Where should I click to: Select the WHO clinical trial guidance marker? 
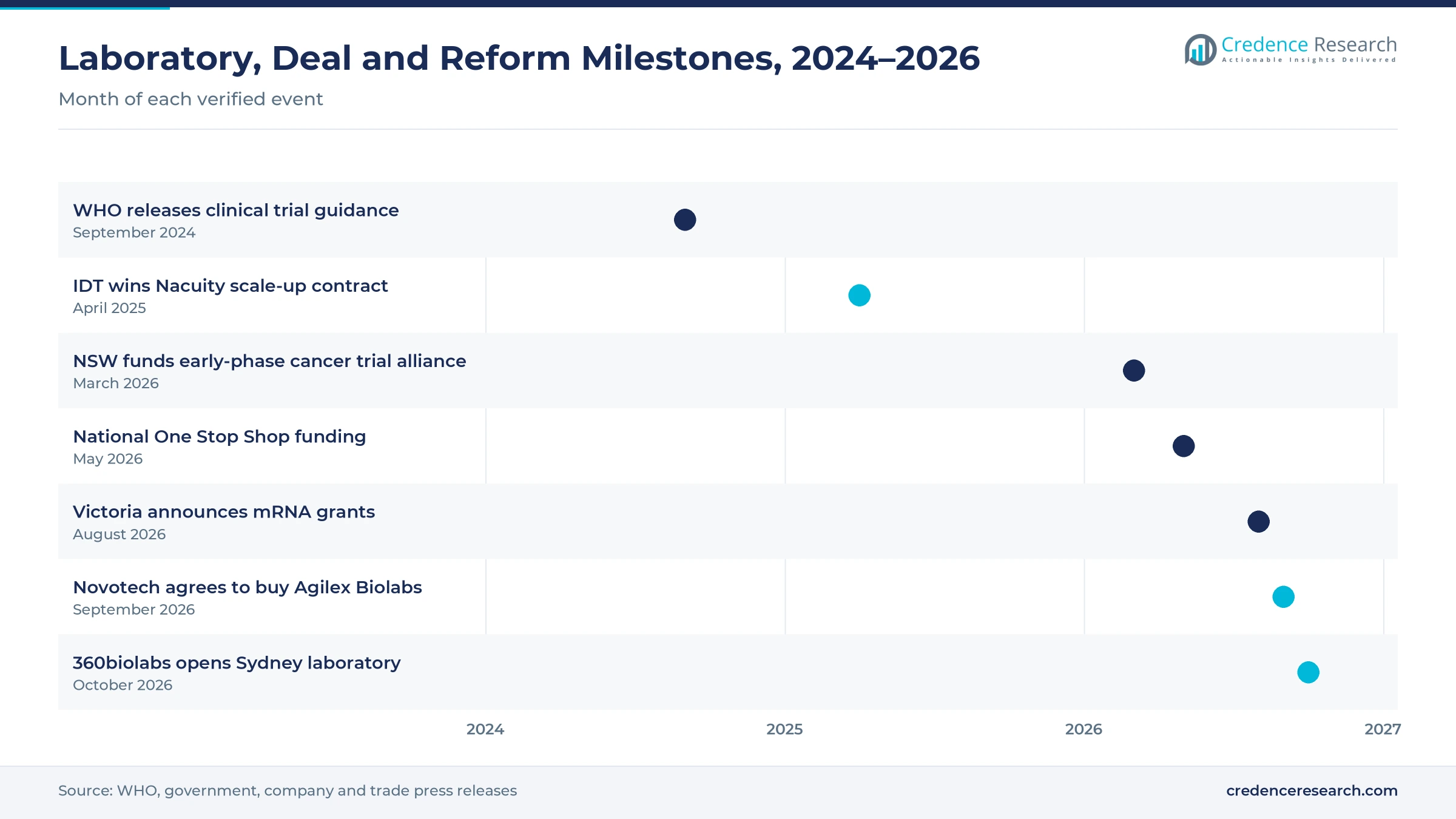pos(685,220)
